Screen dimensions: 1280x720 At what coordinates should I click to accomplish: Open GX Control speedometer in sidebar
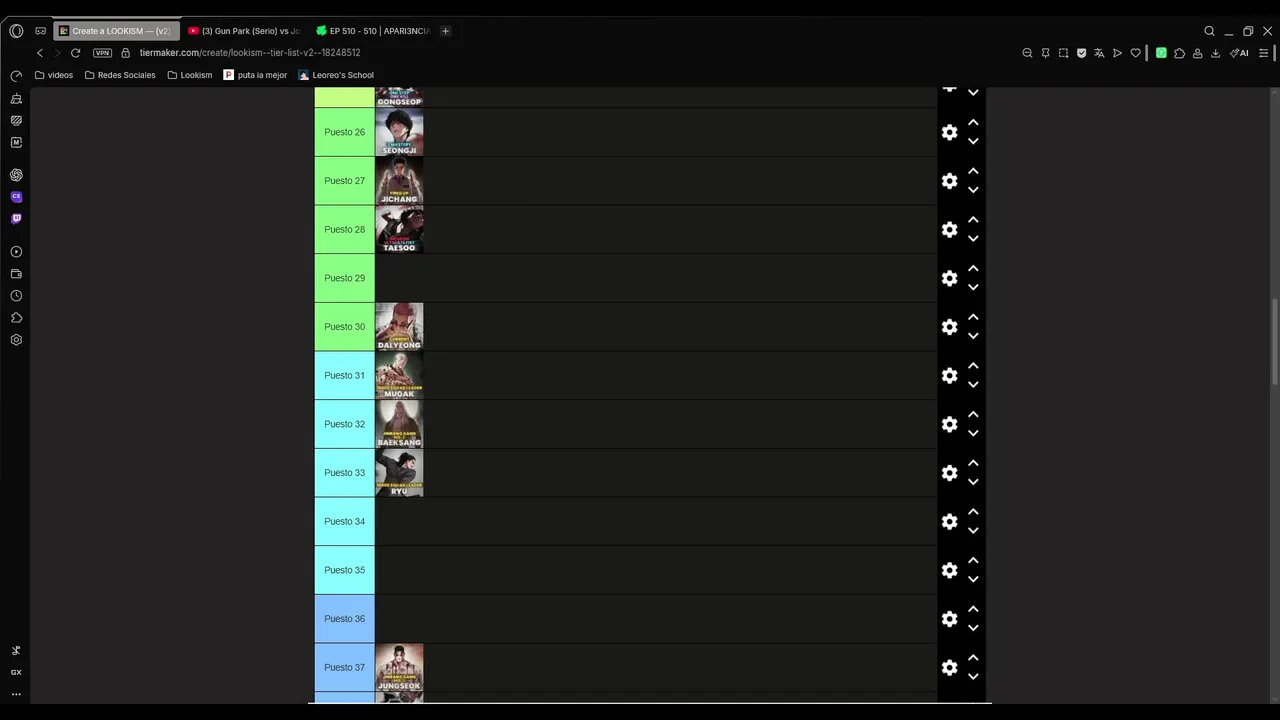click(16, 76)
